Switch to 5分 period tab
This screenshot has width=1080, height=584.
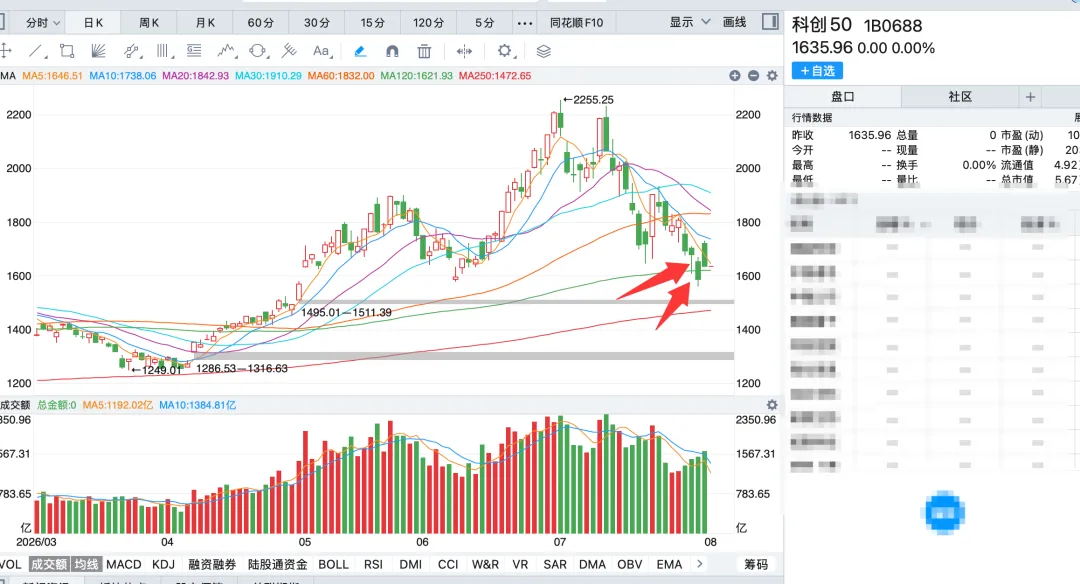pos(484,23)
